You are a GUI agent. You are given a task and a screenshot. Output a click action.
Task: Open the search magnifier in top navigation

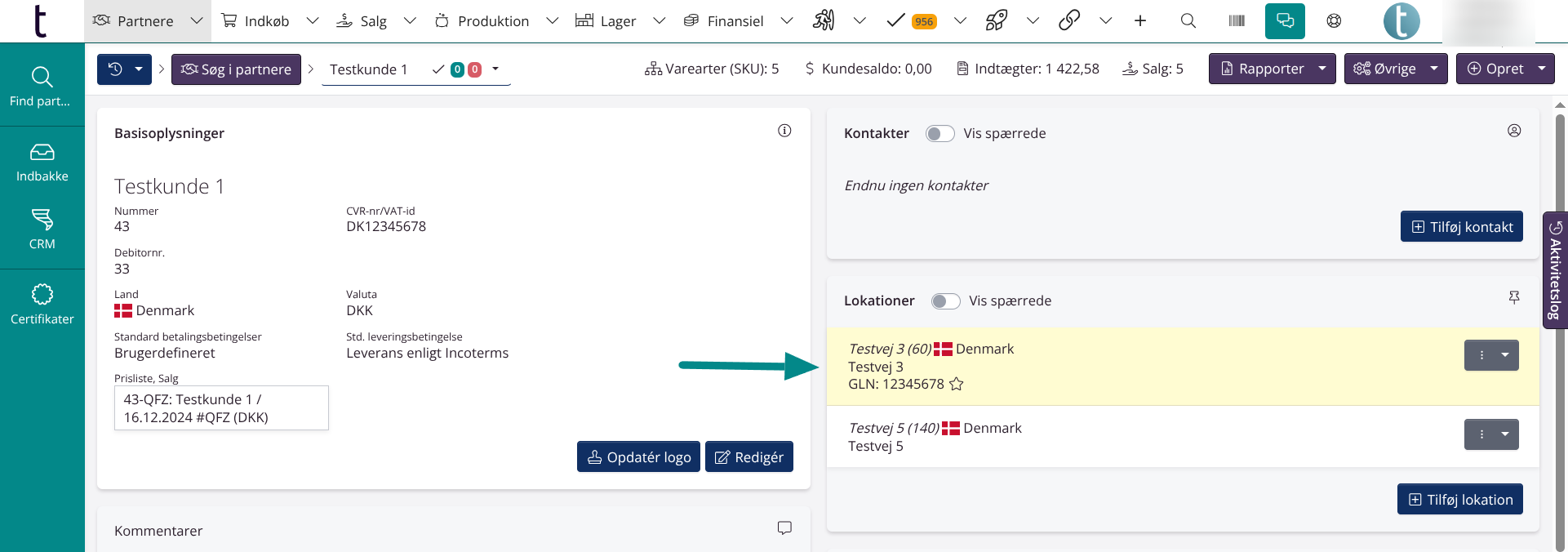pos(1188,21)
